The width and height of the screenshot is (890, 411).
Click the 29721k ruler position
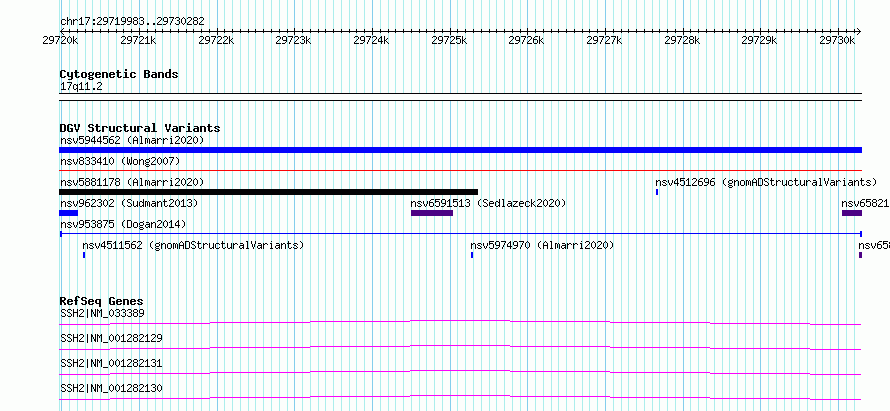(138, 40)
